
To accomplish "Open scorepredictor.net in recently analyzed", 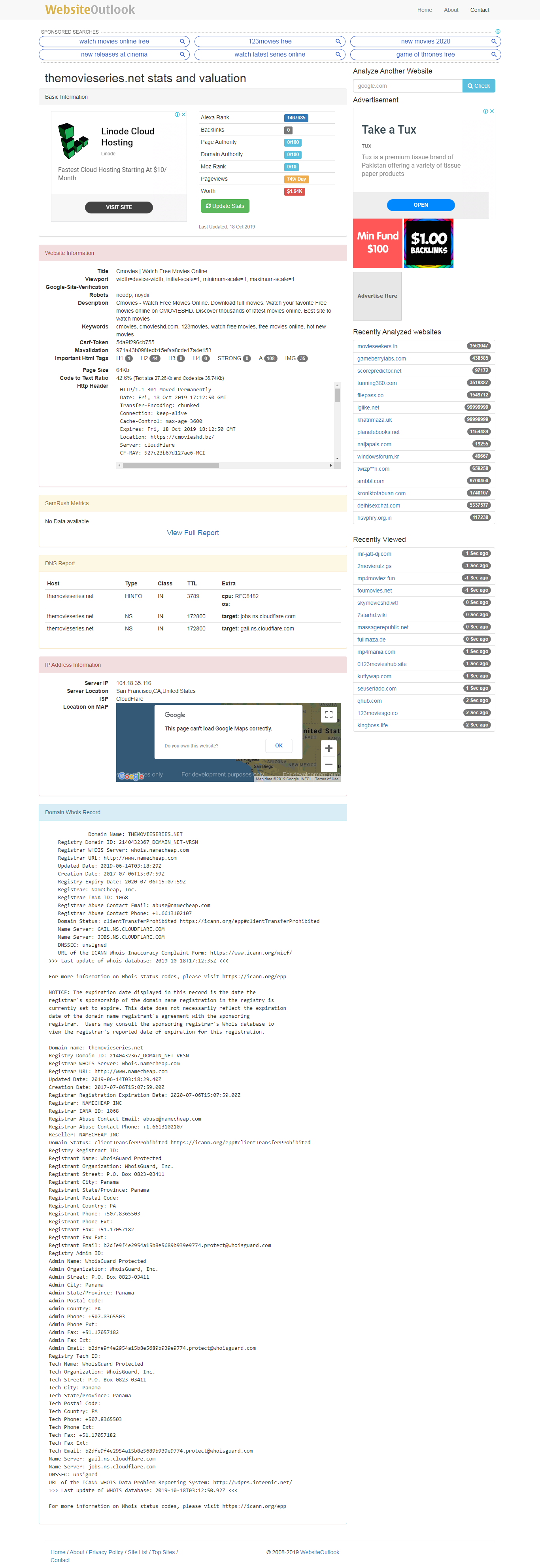I will [x=379, y=371].
